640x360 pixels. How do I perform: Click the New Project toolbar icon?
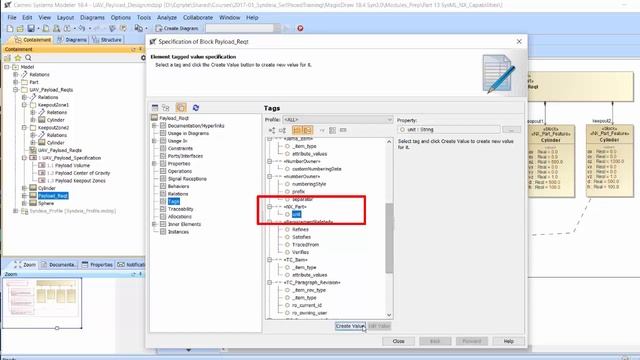[x=10, y=29]
